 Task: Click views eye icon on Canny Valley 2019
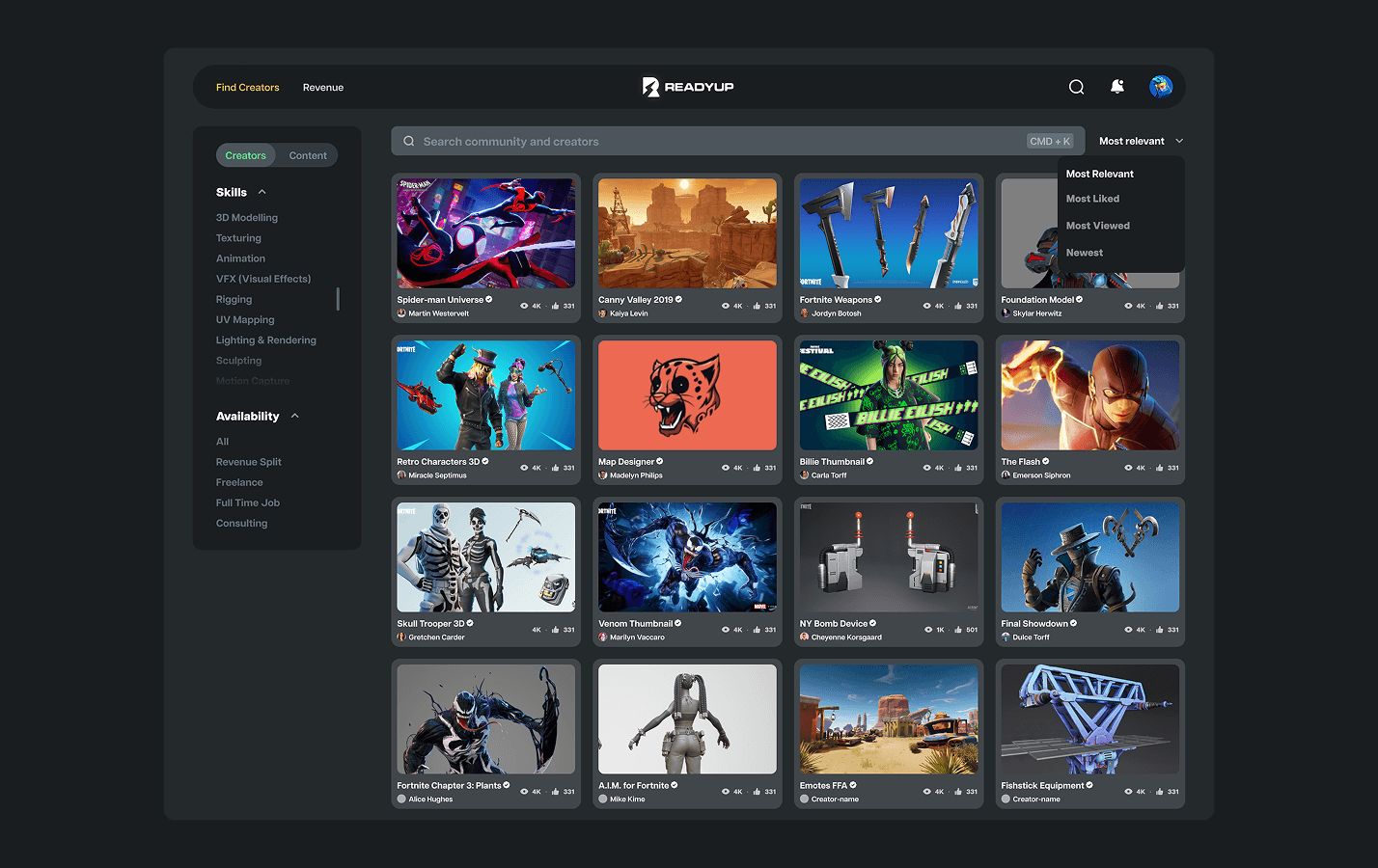(726, 306)
